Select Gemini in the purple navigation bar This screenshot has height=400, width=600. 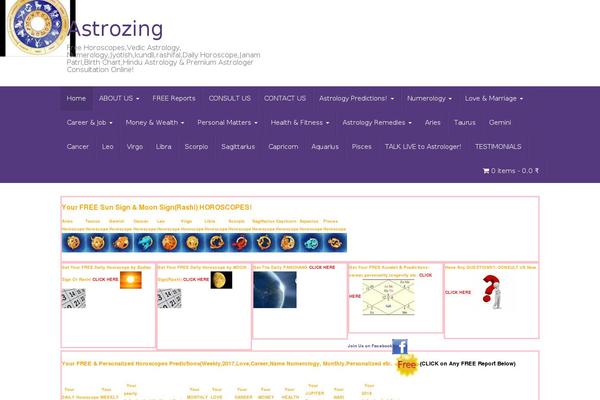point(500,122)
